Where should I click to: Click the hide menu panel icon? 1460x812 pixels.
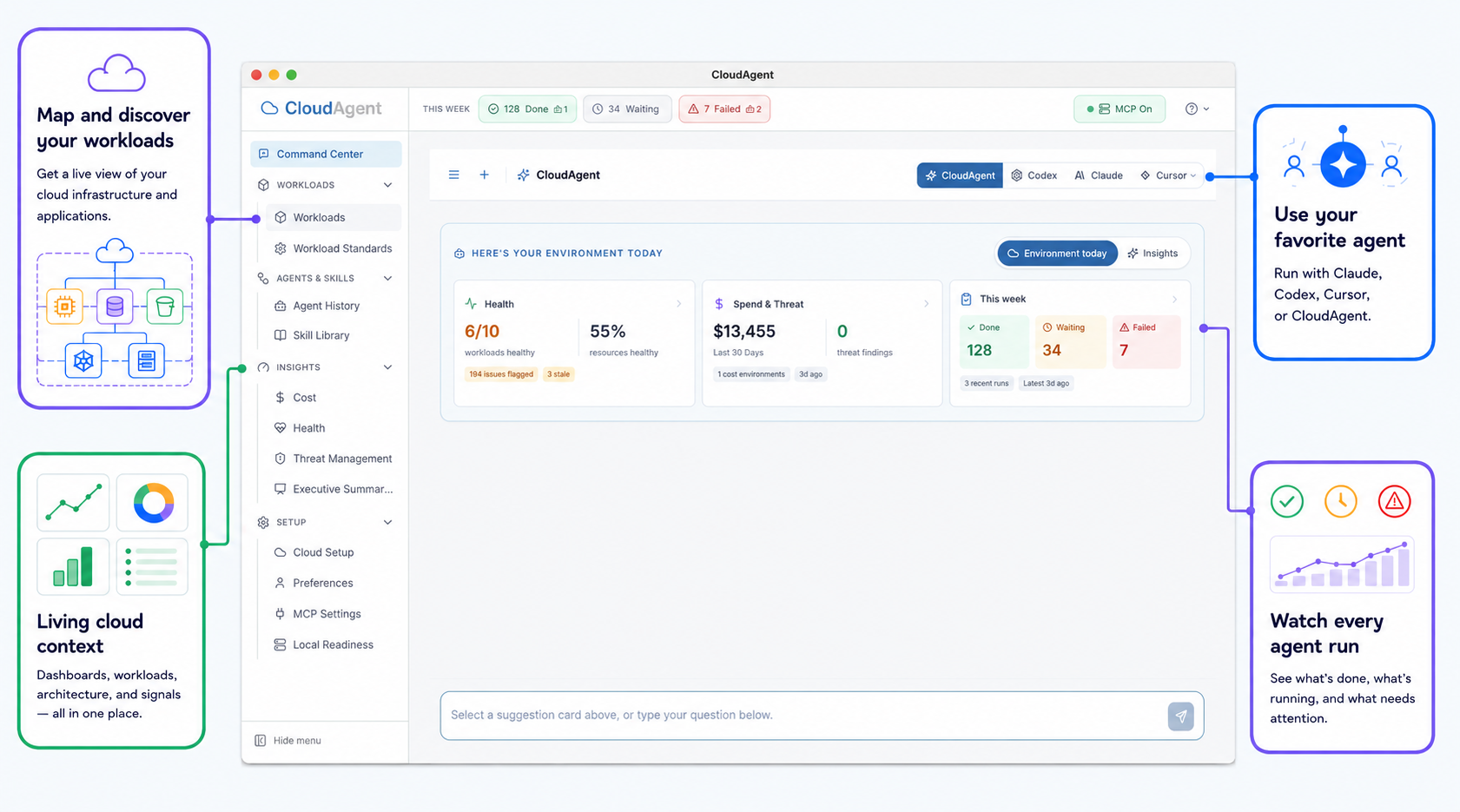pyautogui.click(x=260, y=741)
